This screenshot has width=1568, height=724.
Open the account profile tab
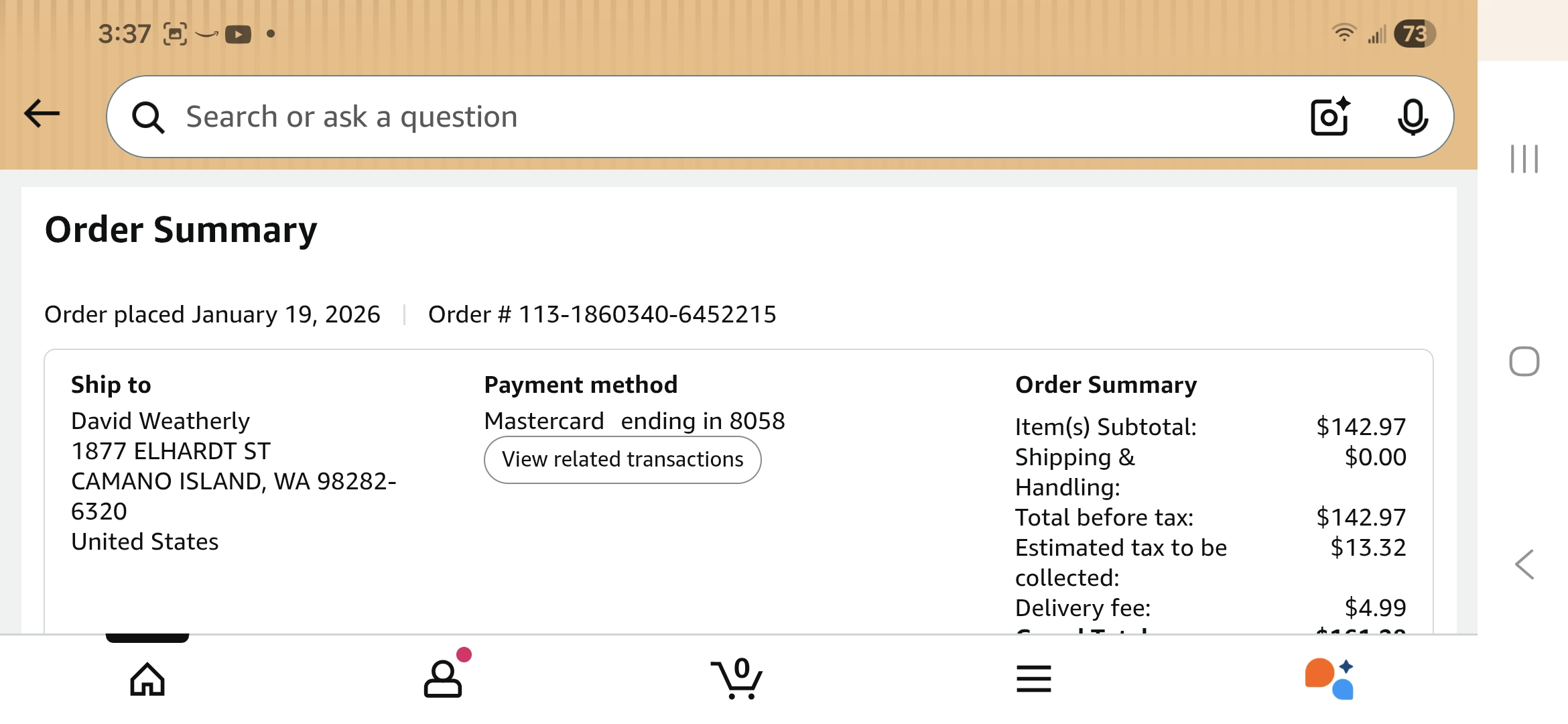443,679
